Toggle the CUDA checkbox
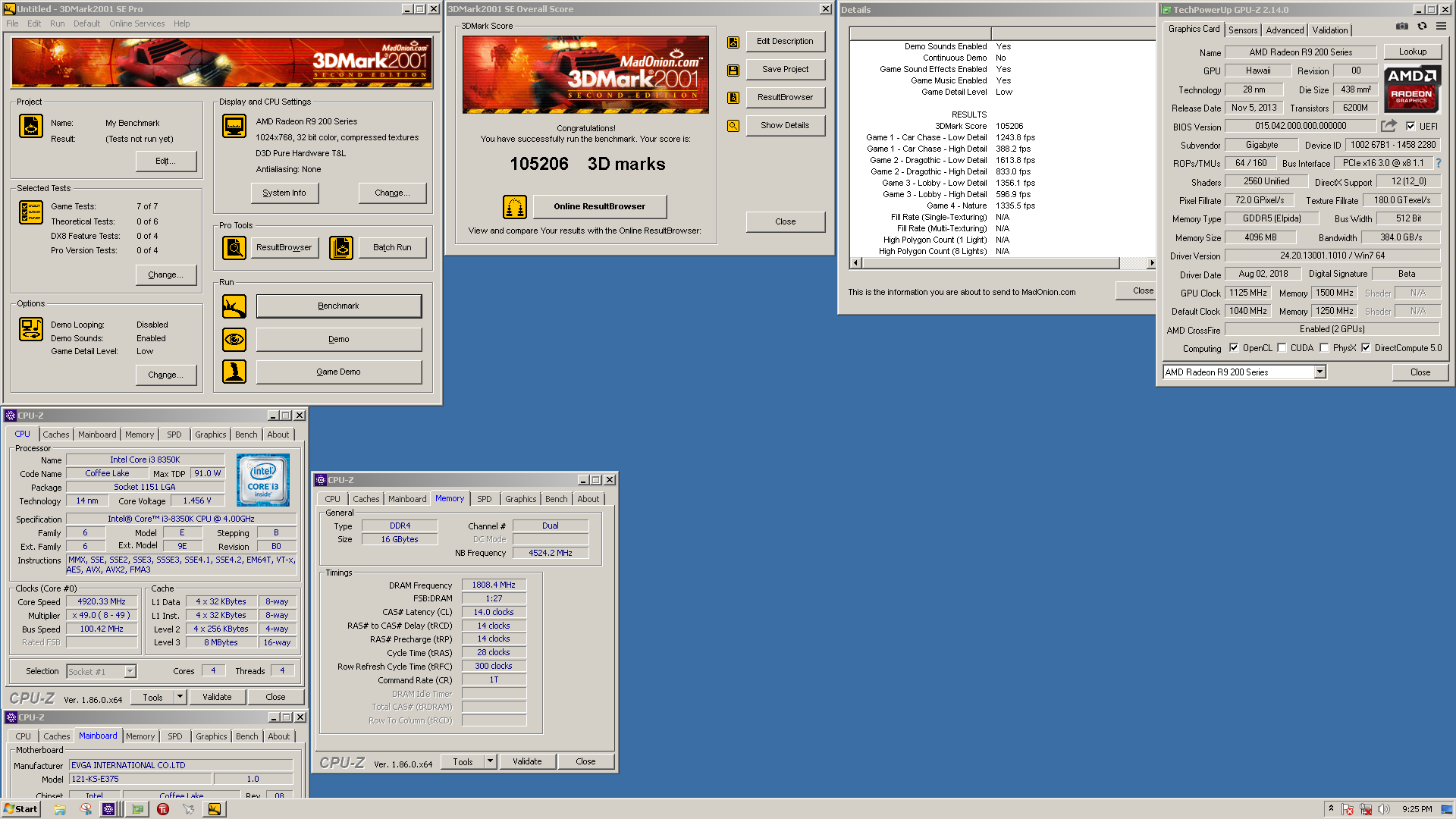1456x819 pixels. click(1282, 348)
